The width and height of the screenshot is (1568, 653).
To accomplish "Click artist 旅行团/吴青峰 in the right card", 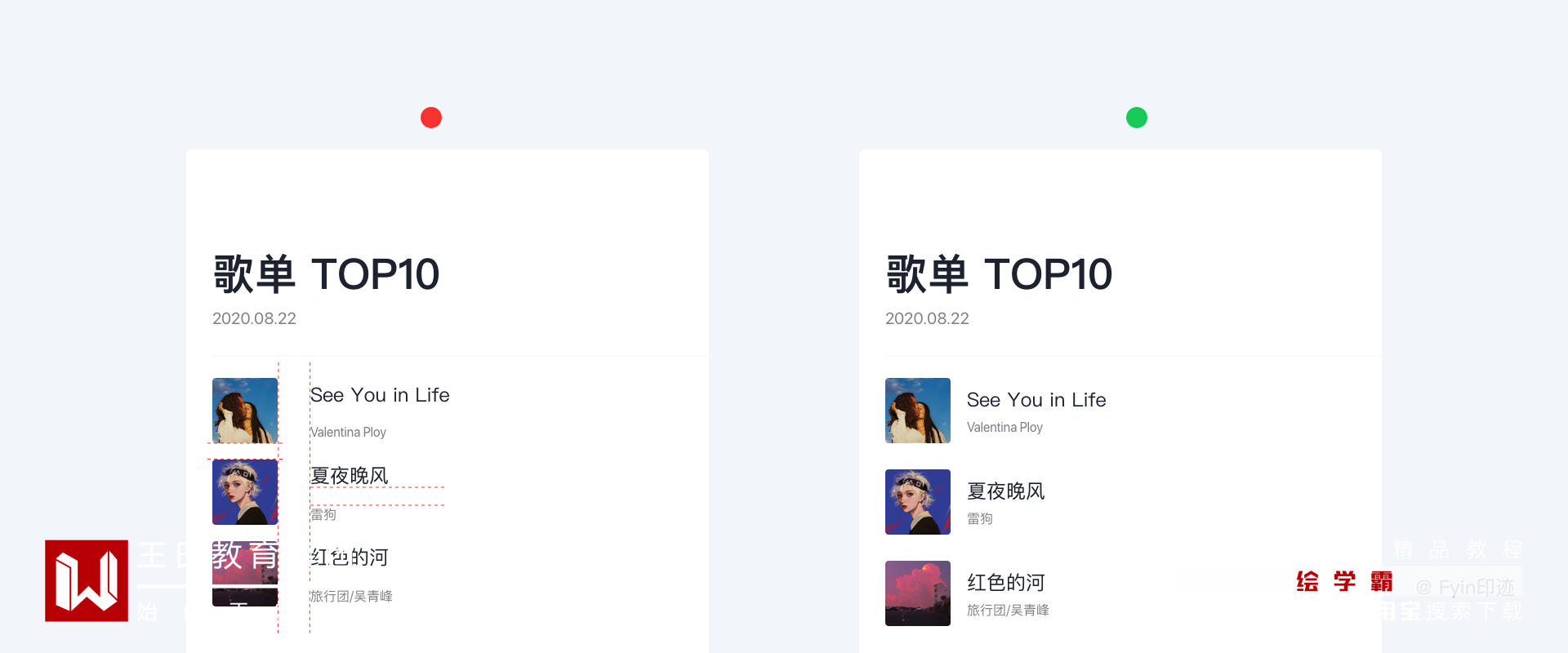I will (1008, 611).
